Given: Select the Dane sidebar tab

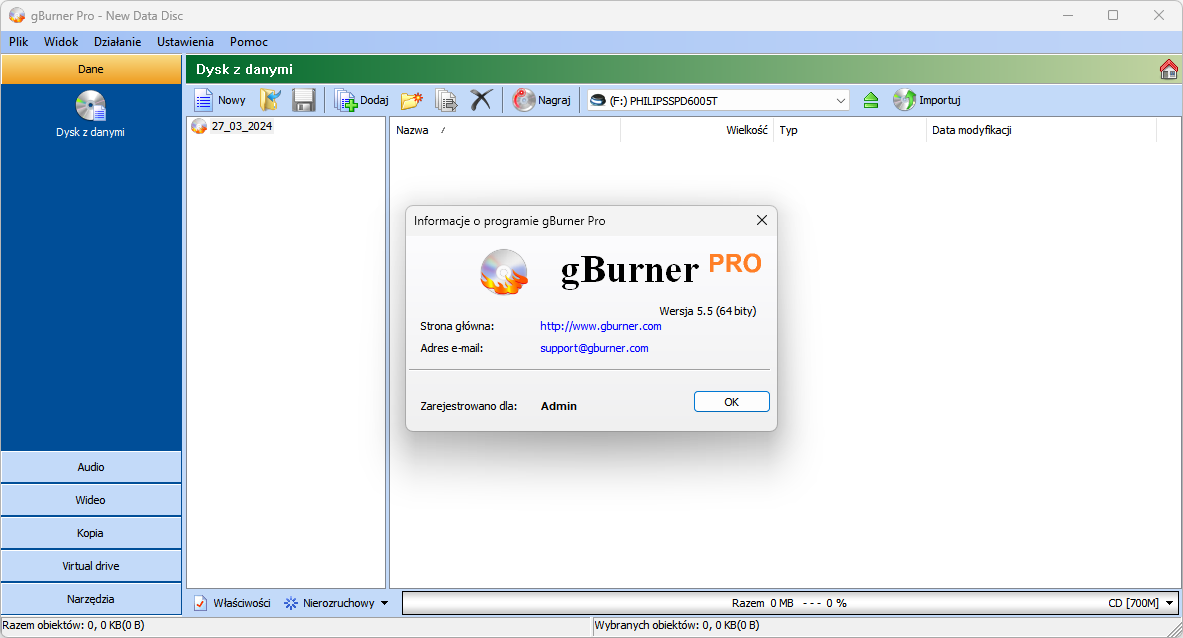Looking at the screenshot, I should coord(91,69).
